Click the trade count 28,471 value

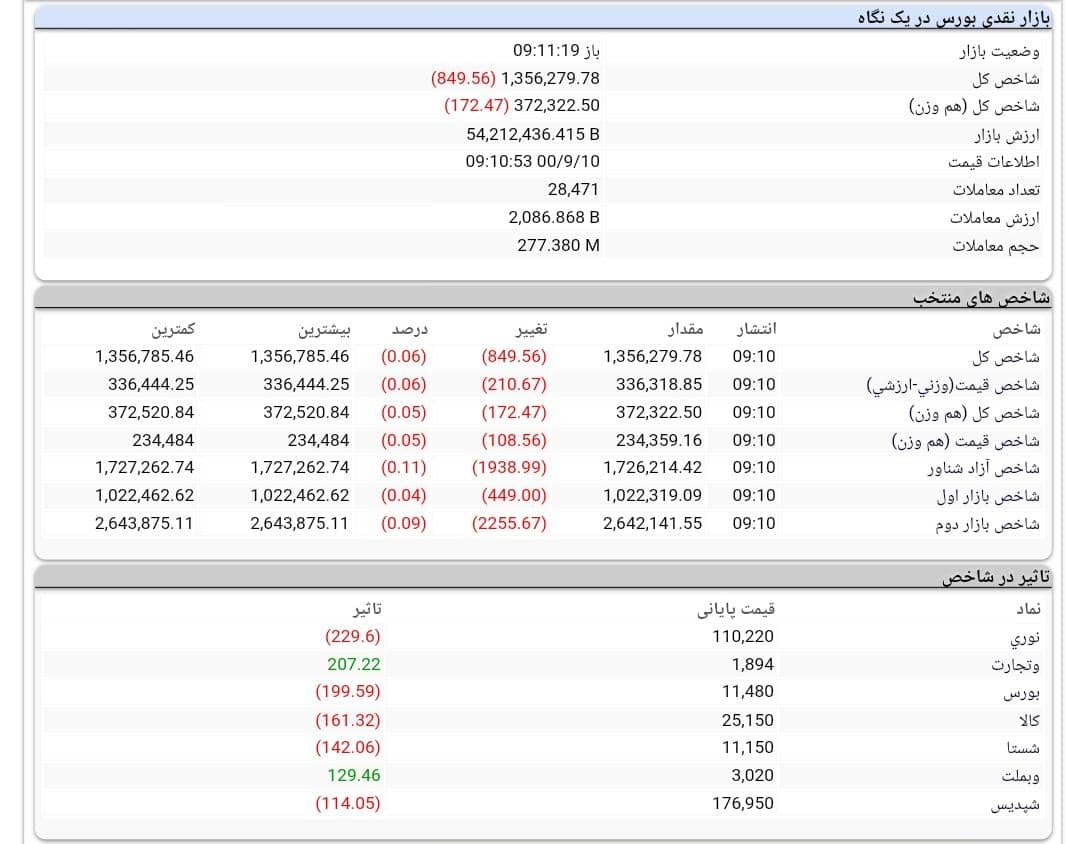pos(575,188)
